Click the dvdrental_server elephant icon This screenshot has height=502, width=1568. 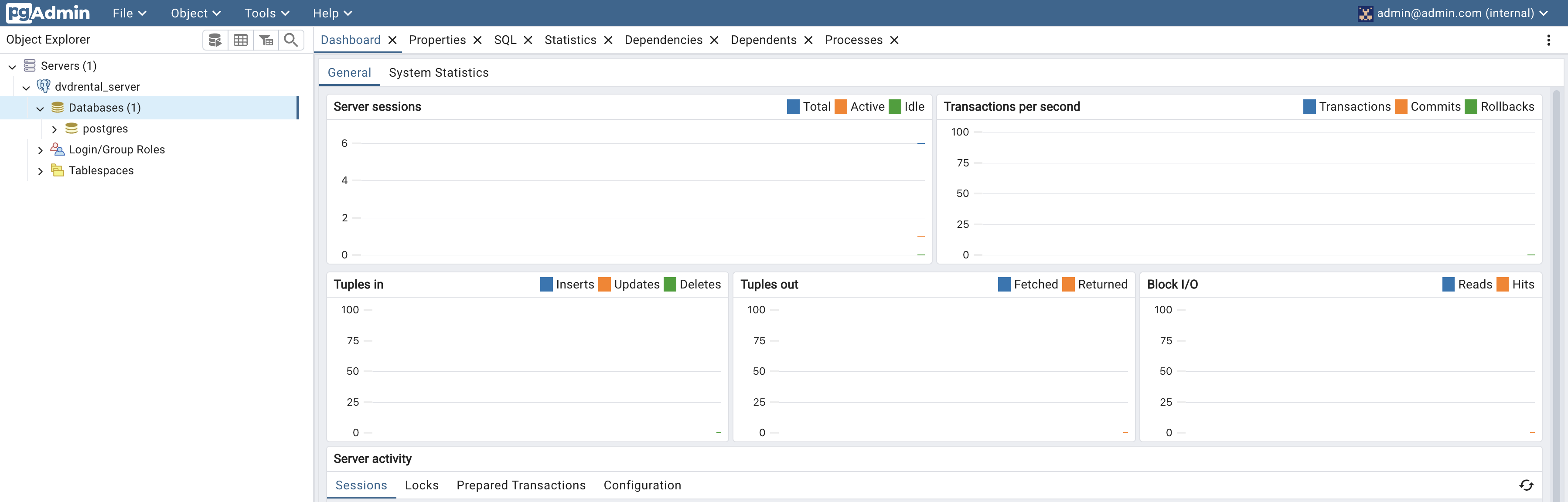click(43, 86)
